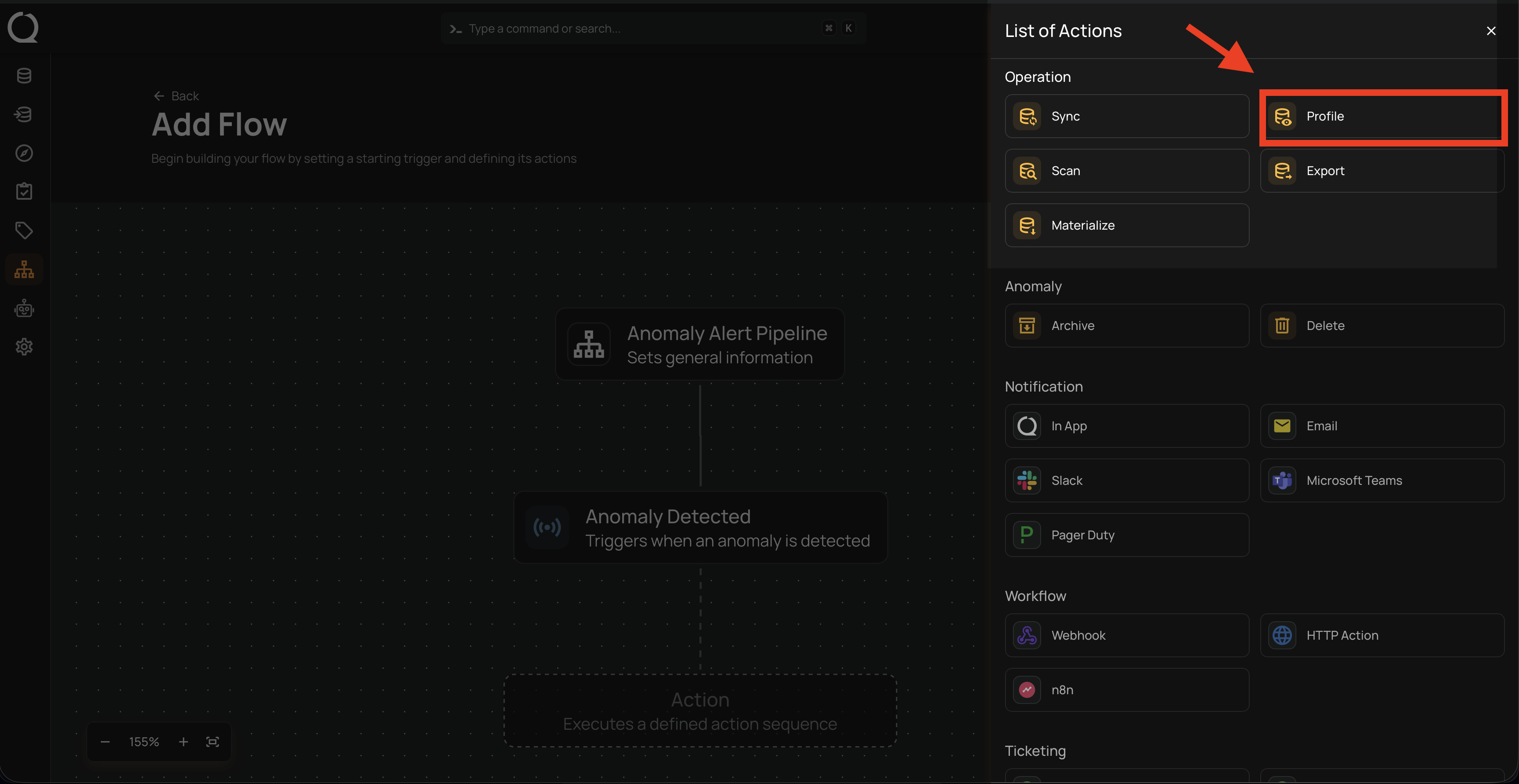1519x784 pixels.
Task: Zoom in the flow canvas
Action: coord(183,742)
